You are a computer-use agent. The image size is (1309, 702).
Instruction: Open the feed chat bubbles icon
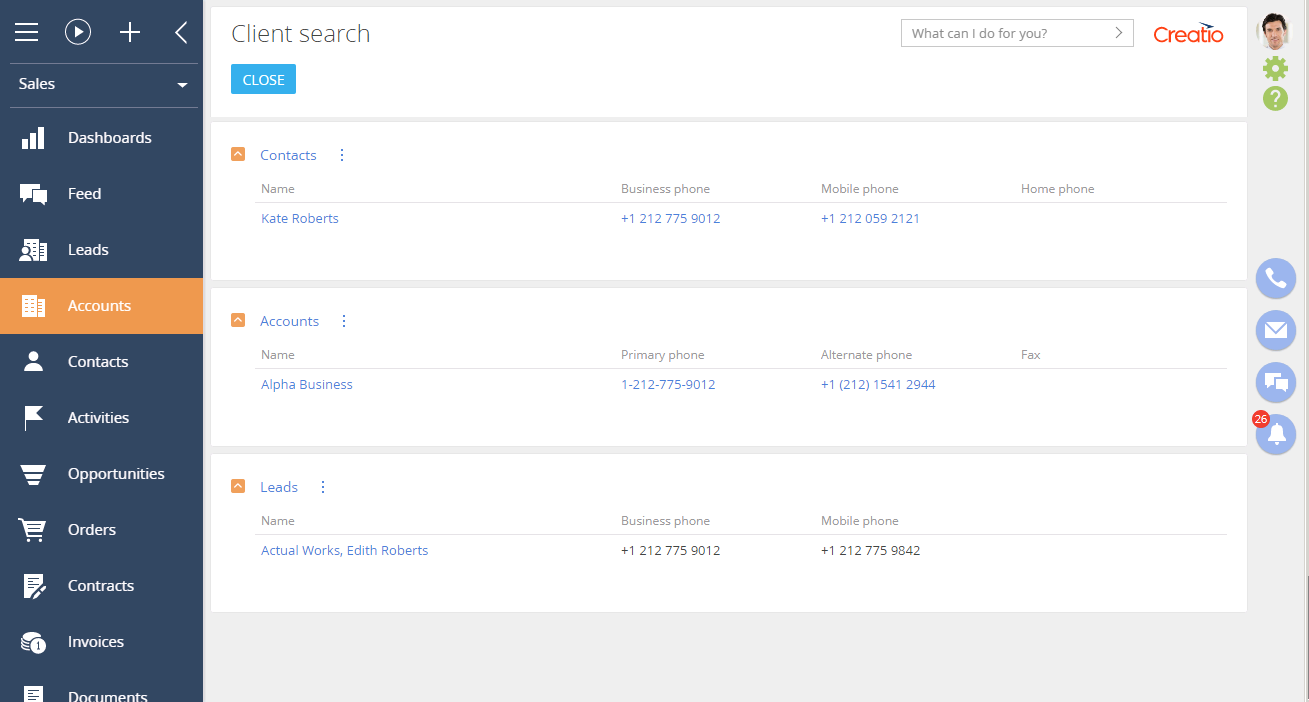(x=1275, y=382)
